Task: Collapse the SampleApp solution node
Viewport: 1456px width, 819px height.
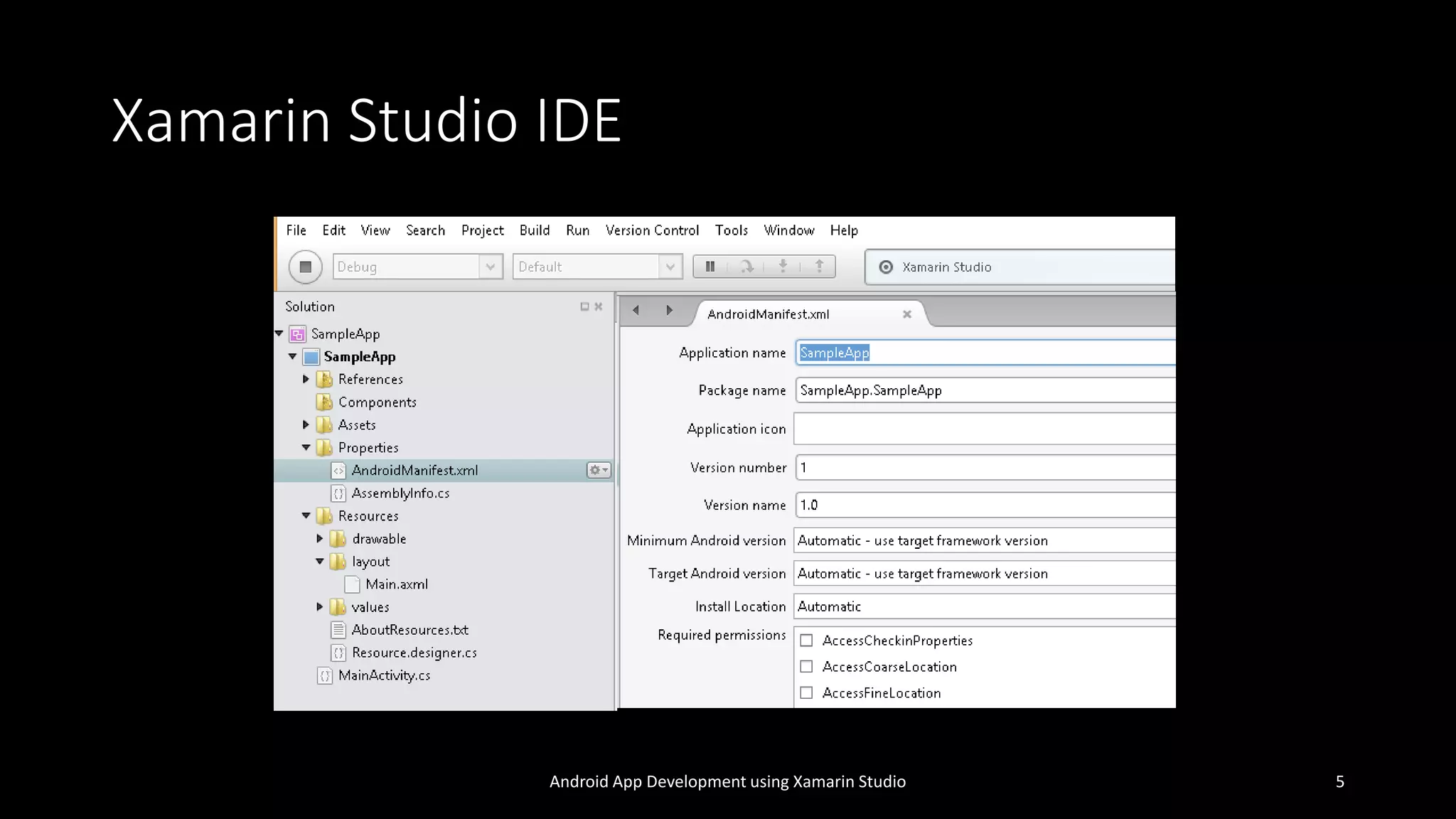Action: click(279, 333)
